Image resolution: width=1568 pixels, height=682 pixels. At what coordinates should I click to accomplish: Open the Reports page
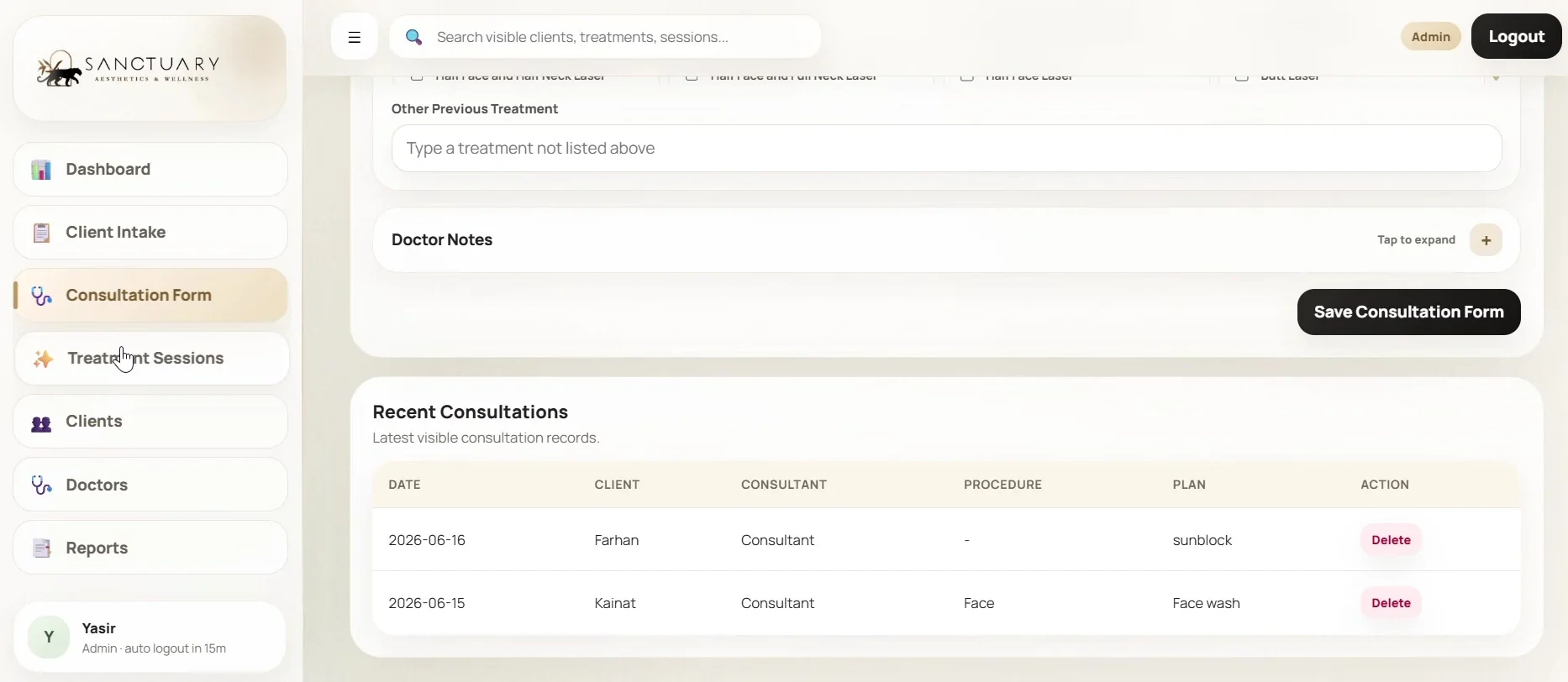coord(150,548)
